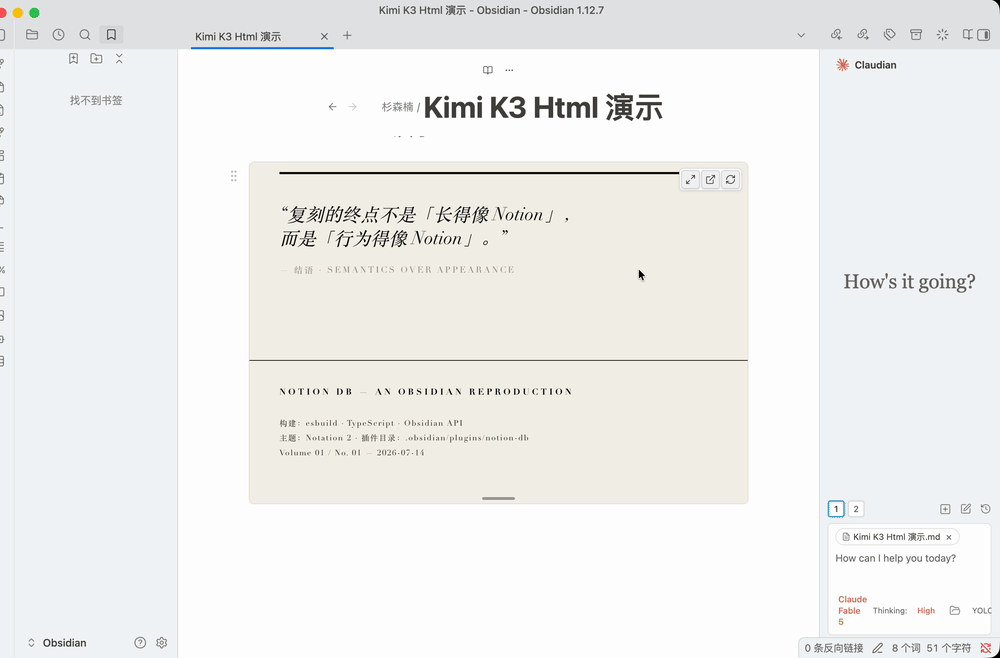The image size is (1000, 658).
Task: Open the search magnifier tab
Action: pos(85,35)
